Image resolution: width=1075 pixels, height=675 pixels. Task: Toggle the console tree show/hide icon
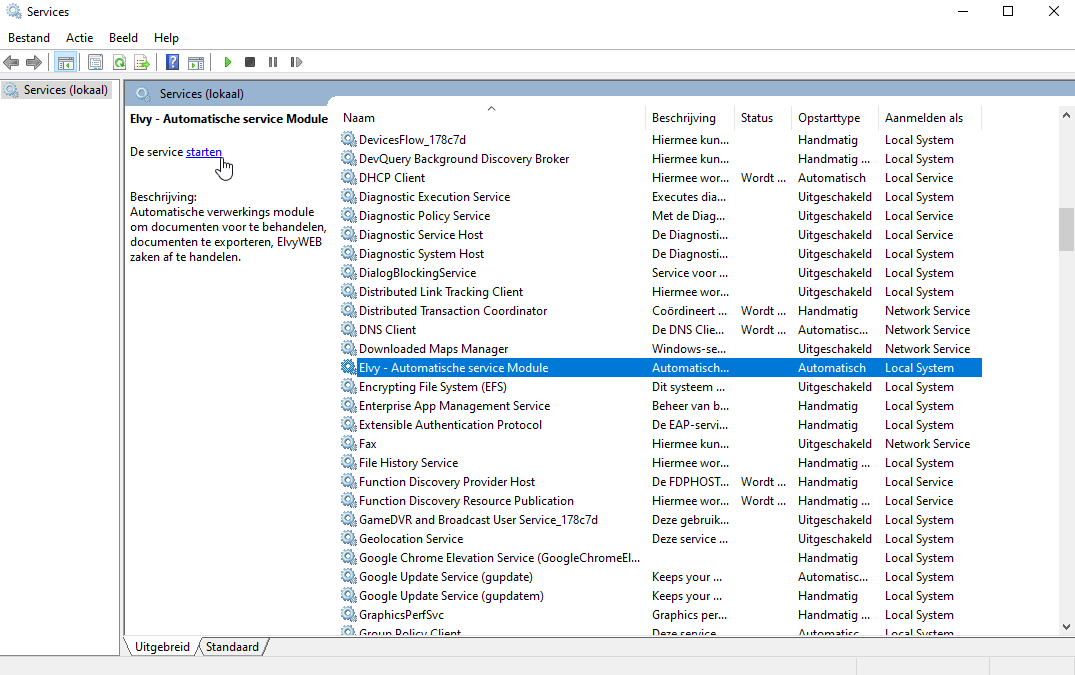66,62
